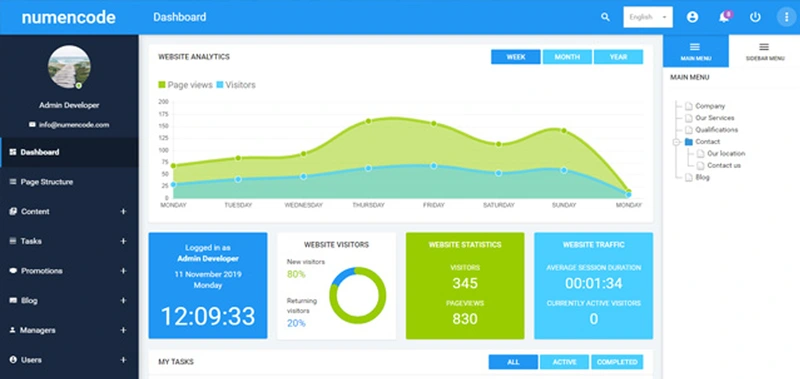Screen dimensions: 800x379
Task: Click the Content sidebar icon
Action: (13, 212)
